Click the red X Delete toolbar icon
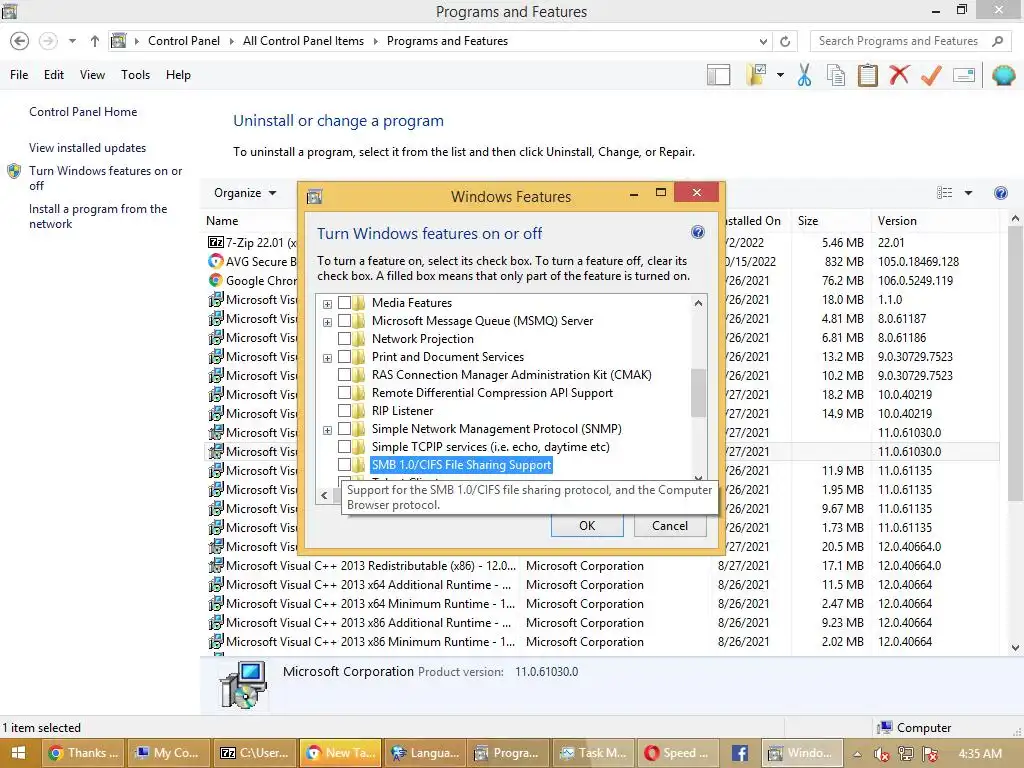Screen dimensions: 1024x768 coord(899,74)
